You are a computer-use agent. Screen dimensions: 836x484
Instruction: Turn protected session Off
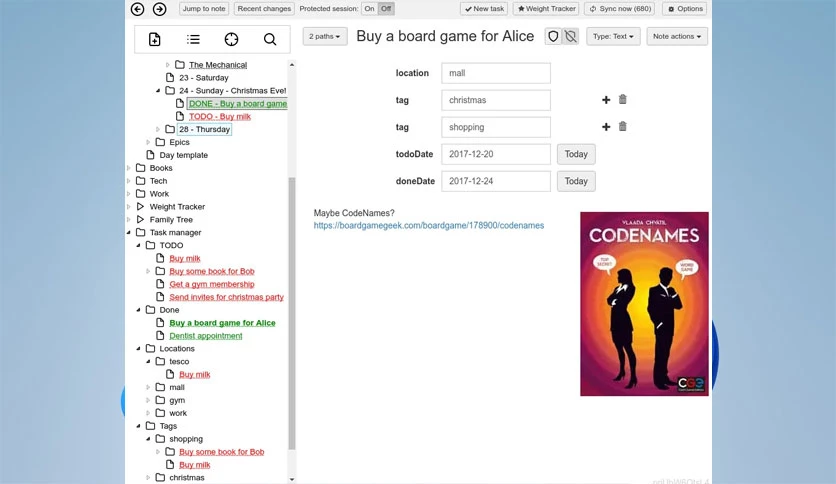(386, 9)
